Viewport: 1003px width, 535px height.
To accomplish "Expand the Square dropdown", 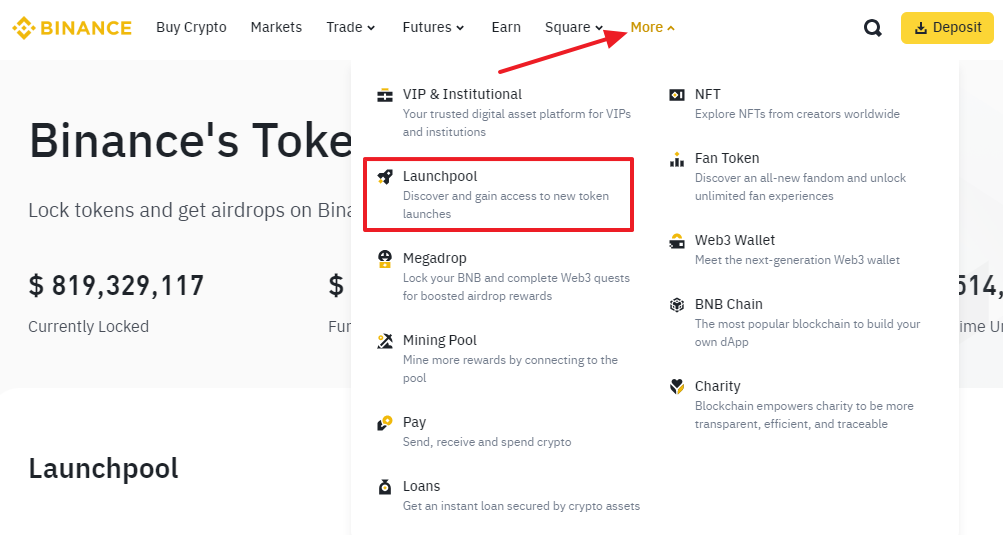I will pos(574,28).
